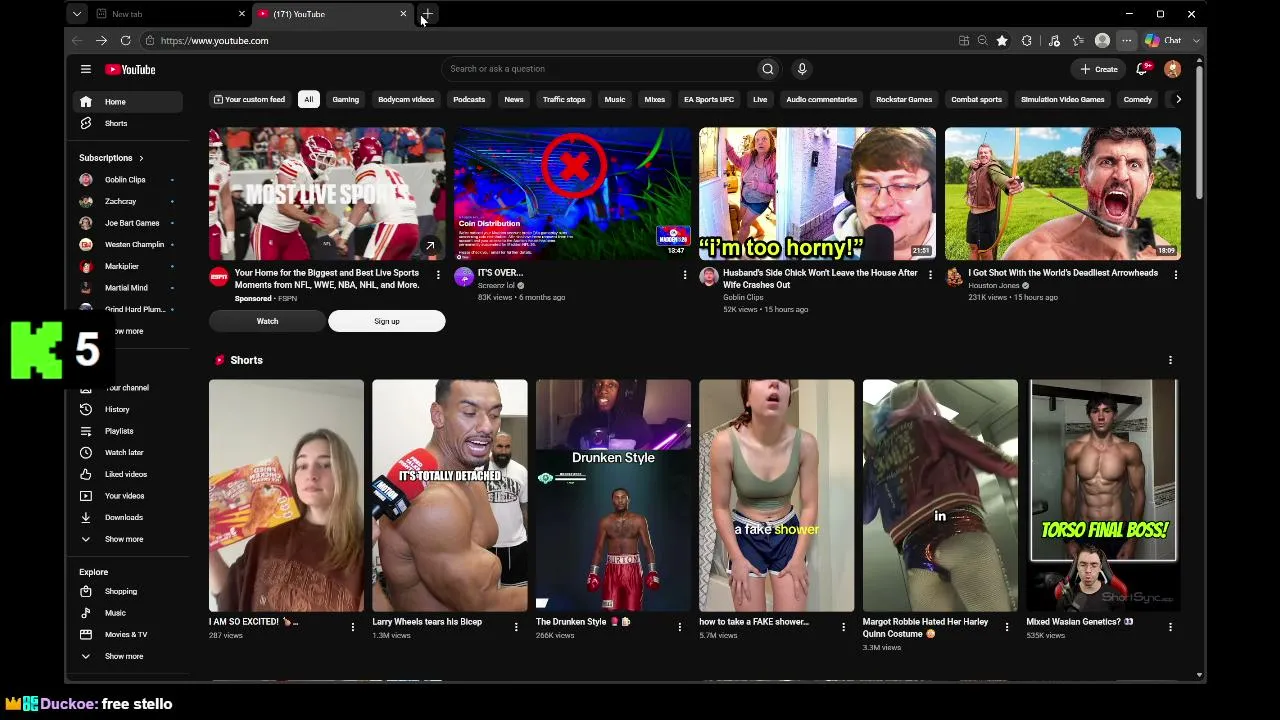Open Shorts from the sidebar

128,123
